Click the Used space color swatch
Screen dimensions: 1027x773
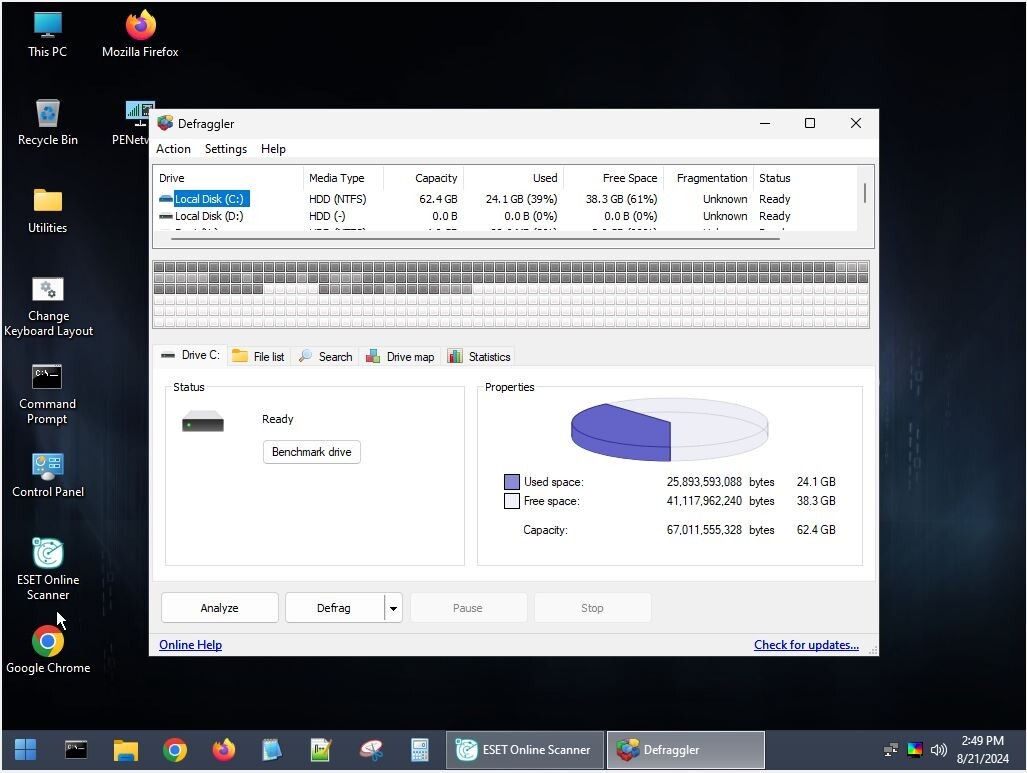pyautogui.click(x=513, y=481)
